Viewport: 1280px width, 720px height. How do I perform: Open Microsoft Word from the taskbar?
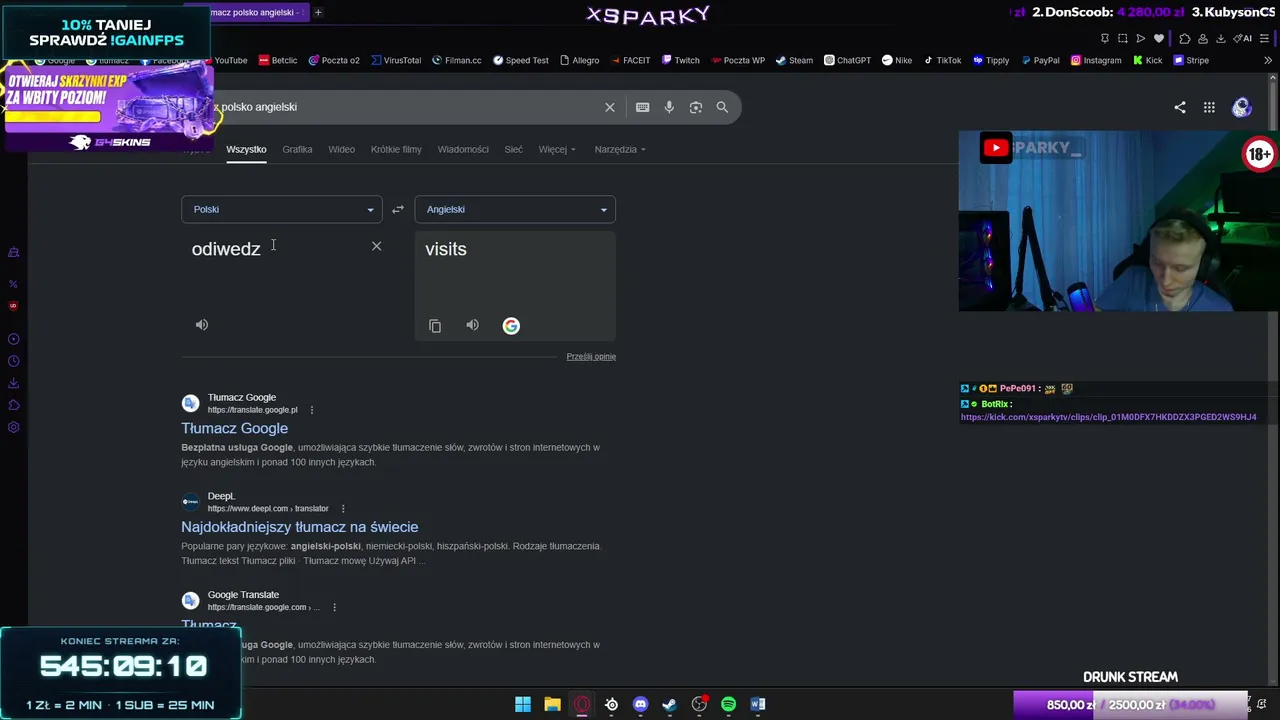tap(758, 705)
